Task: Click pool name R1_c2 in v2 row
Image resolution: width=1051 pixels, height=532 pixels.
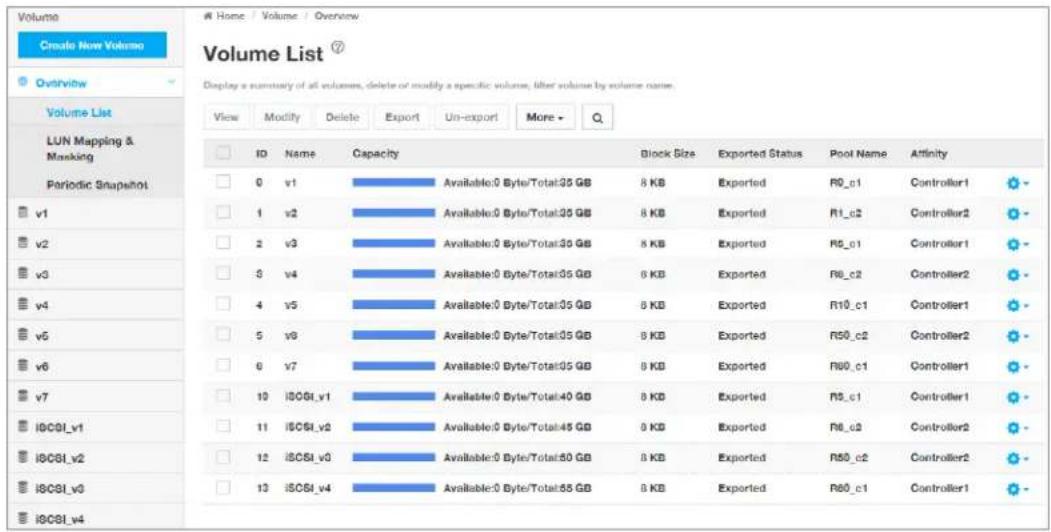Action: pyautogui.click(x=846, y=213)
